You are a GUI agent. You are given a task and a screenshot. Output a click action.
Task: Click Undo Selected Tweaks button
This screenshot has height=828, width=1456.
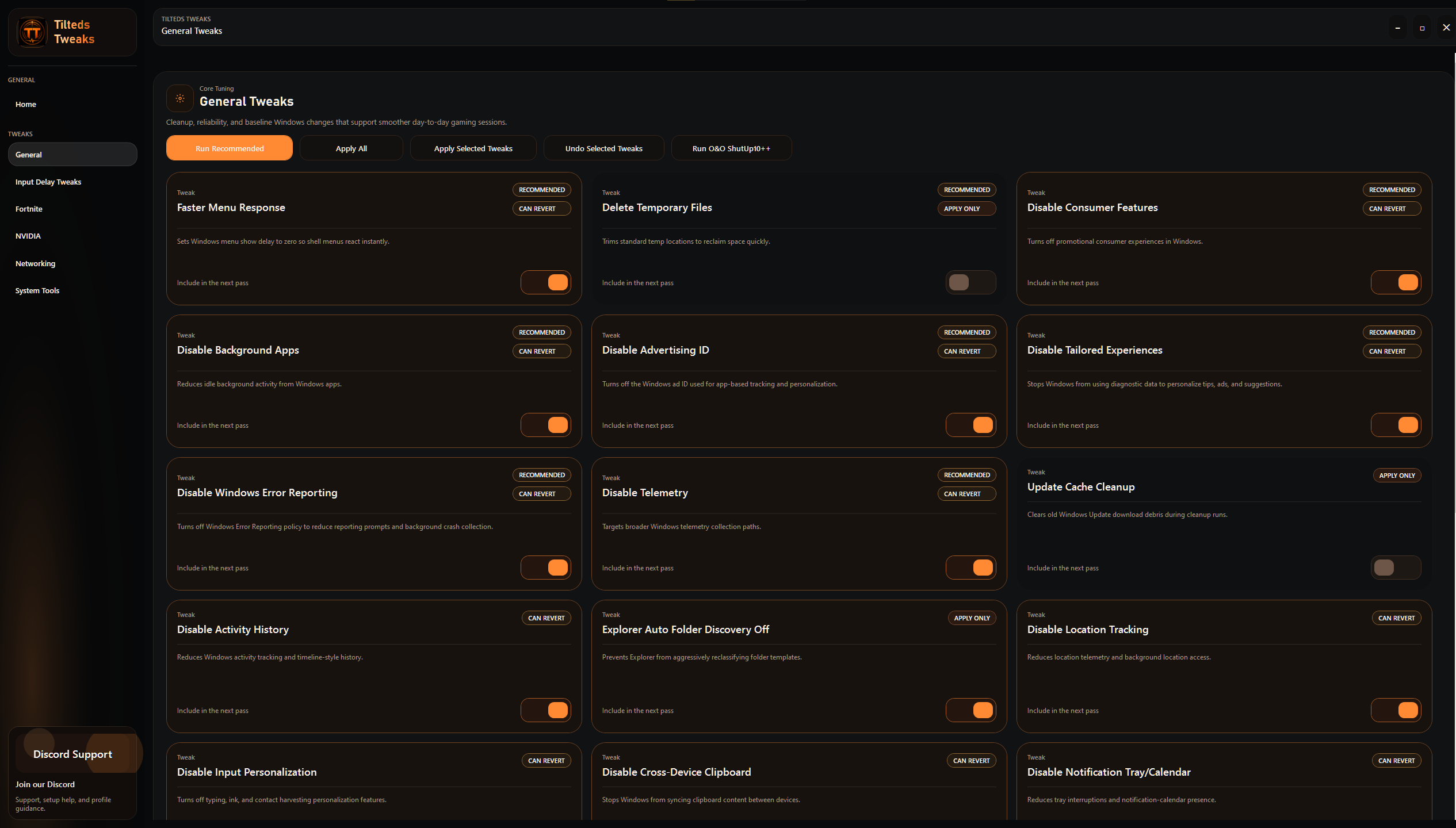pyautogui.click(x=604, y=148)
